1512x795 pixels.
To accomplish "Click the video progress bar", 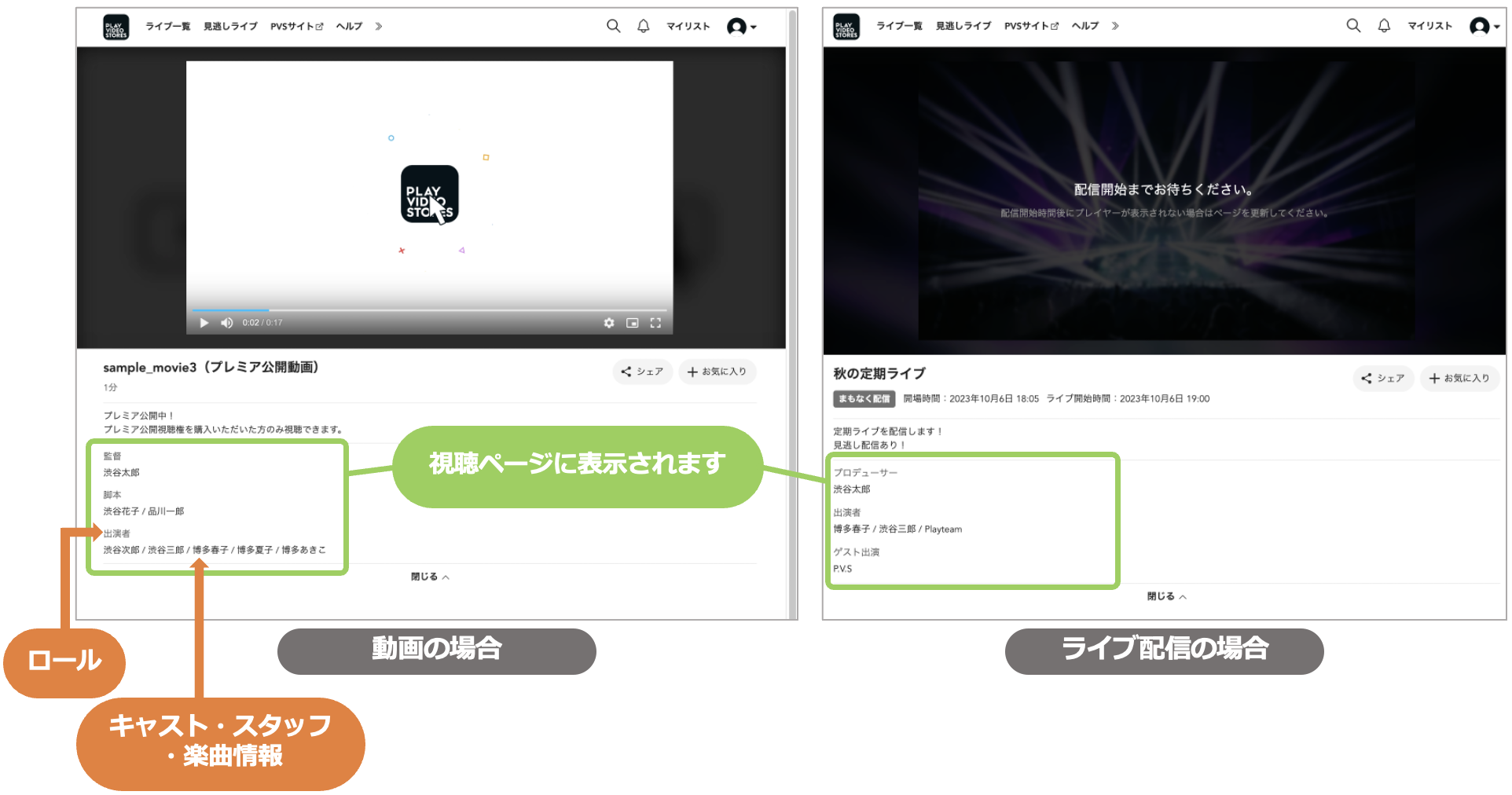I will point(429,310).
